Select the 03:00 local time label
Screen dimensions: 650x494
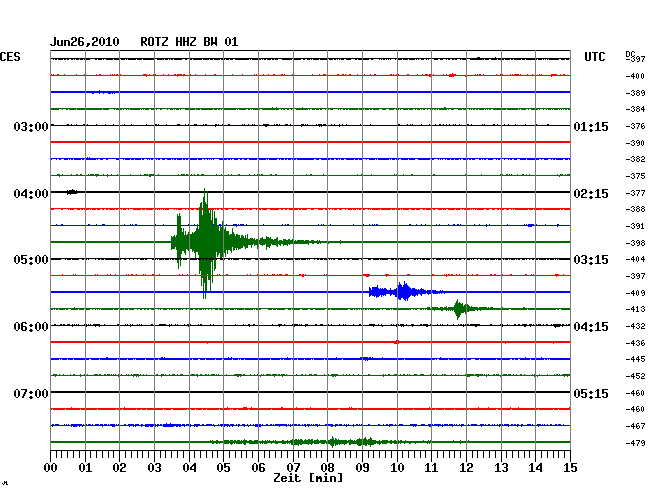31,126
